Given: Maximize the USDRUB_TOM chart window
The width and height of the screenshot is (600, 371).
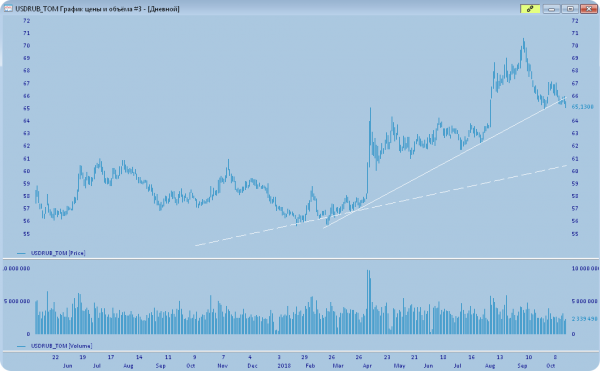Looking at the screenshot, I should (570, 9).
